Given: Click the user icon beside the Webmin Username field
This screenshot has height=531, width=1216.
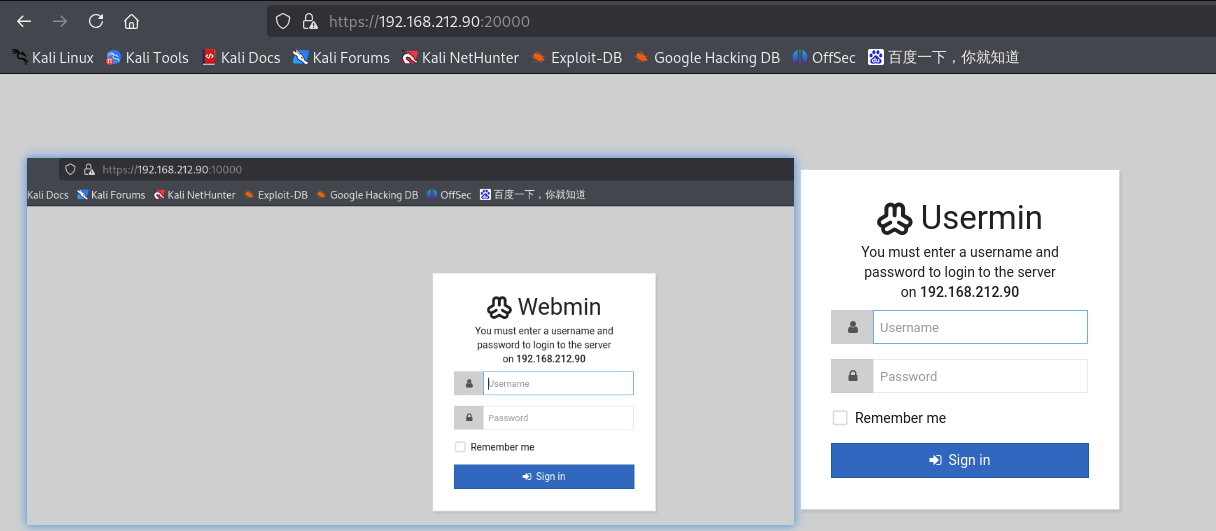Looking at the screenshot, I should pos(468,383).
